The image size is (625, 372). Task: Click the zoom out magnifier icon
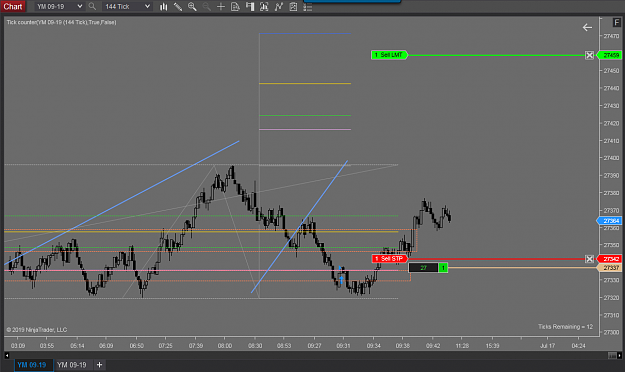point(206,6)
